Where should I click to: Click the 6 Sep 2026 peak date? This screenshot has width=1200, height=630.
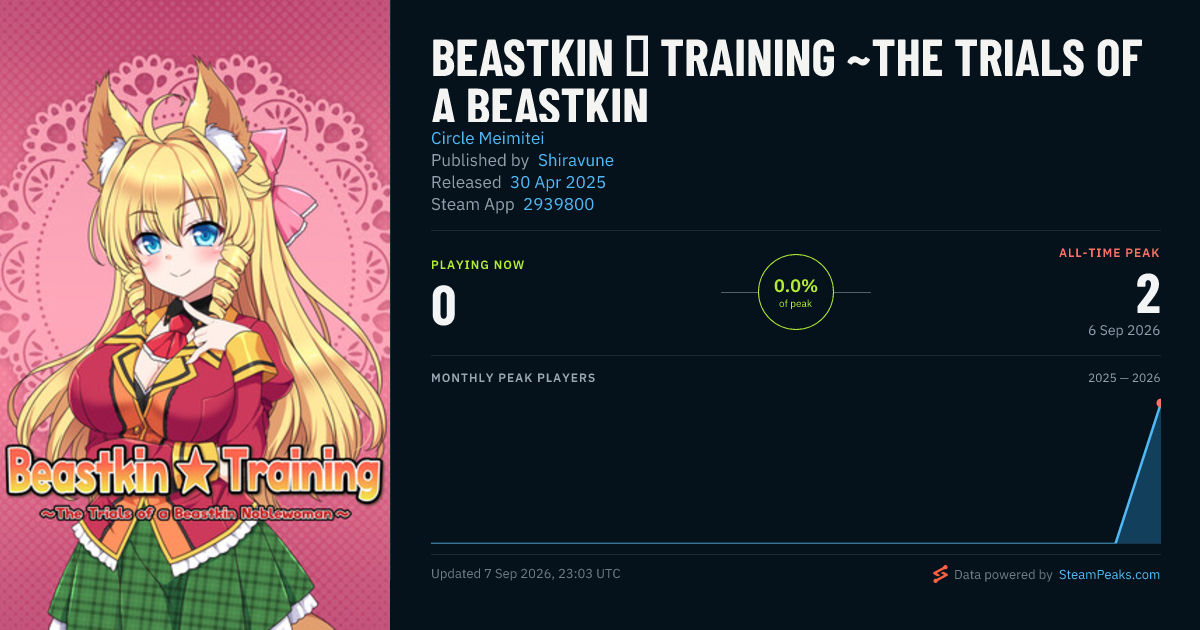click(x=1125, y=330)
